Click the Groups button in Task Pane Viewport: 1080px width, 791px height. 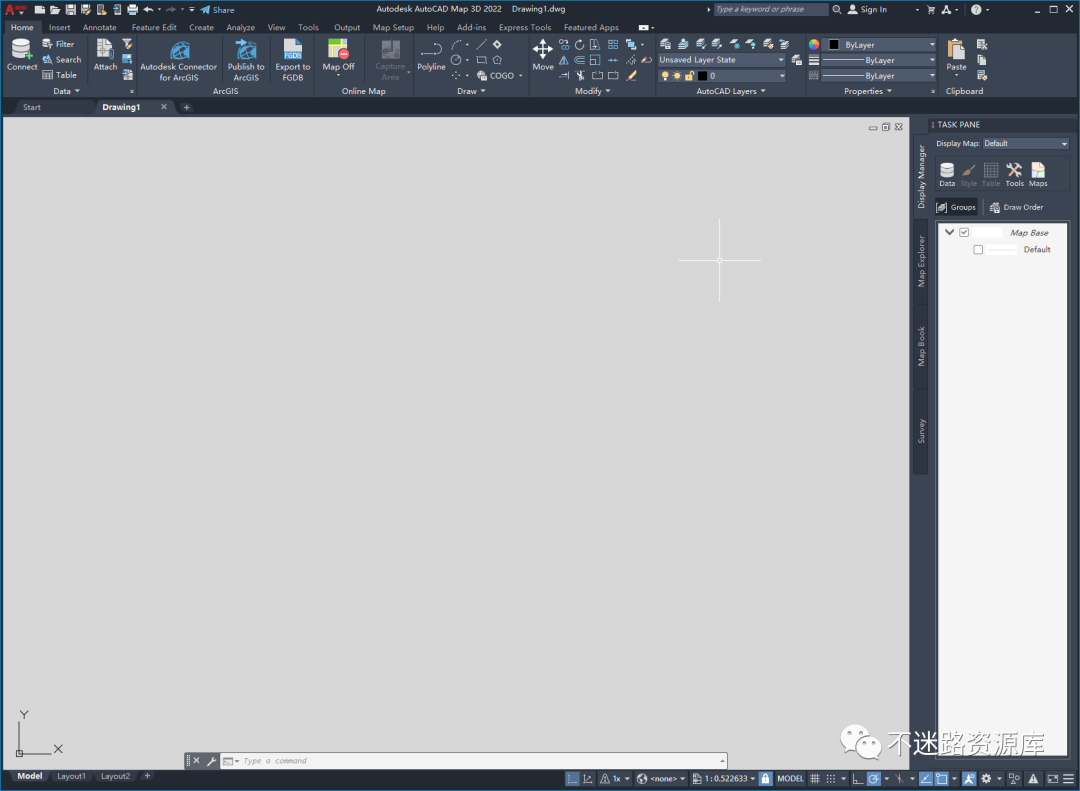tap(956, 207)
